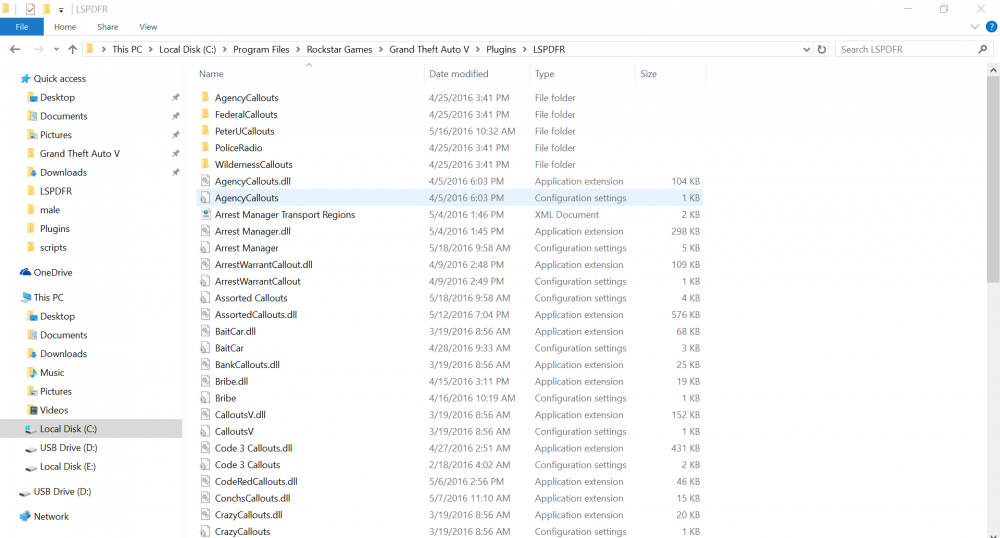Click the search magnifier icon

[983, 49]
